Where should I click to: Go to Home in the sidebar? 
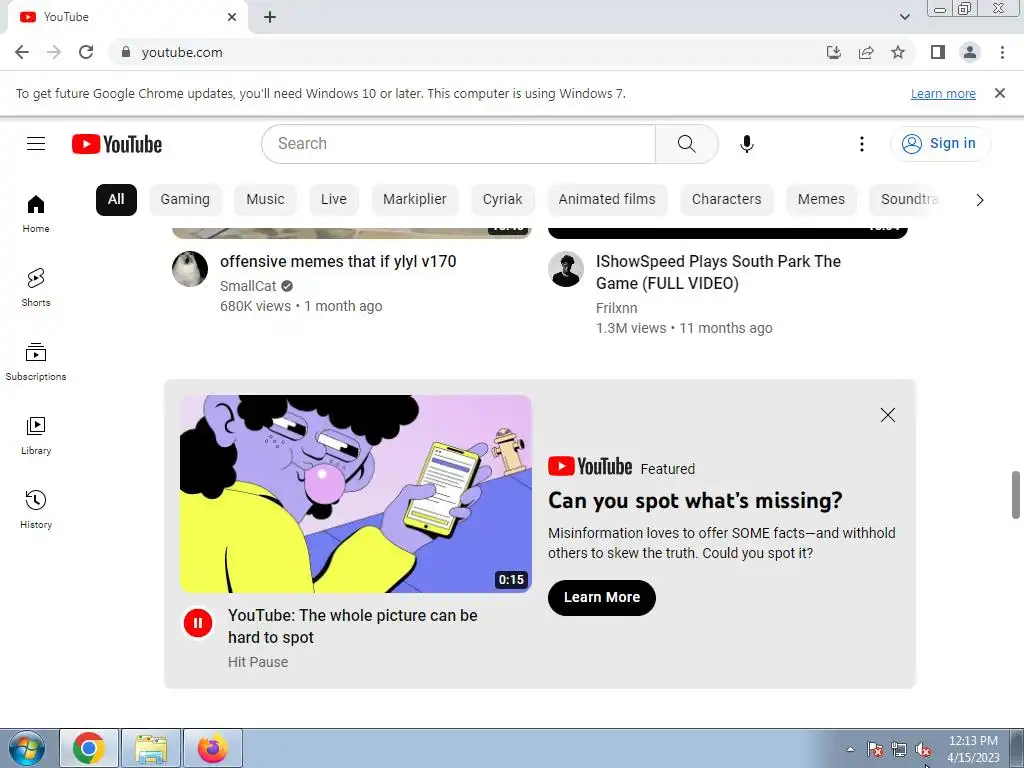point(36,214)
